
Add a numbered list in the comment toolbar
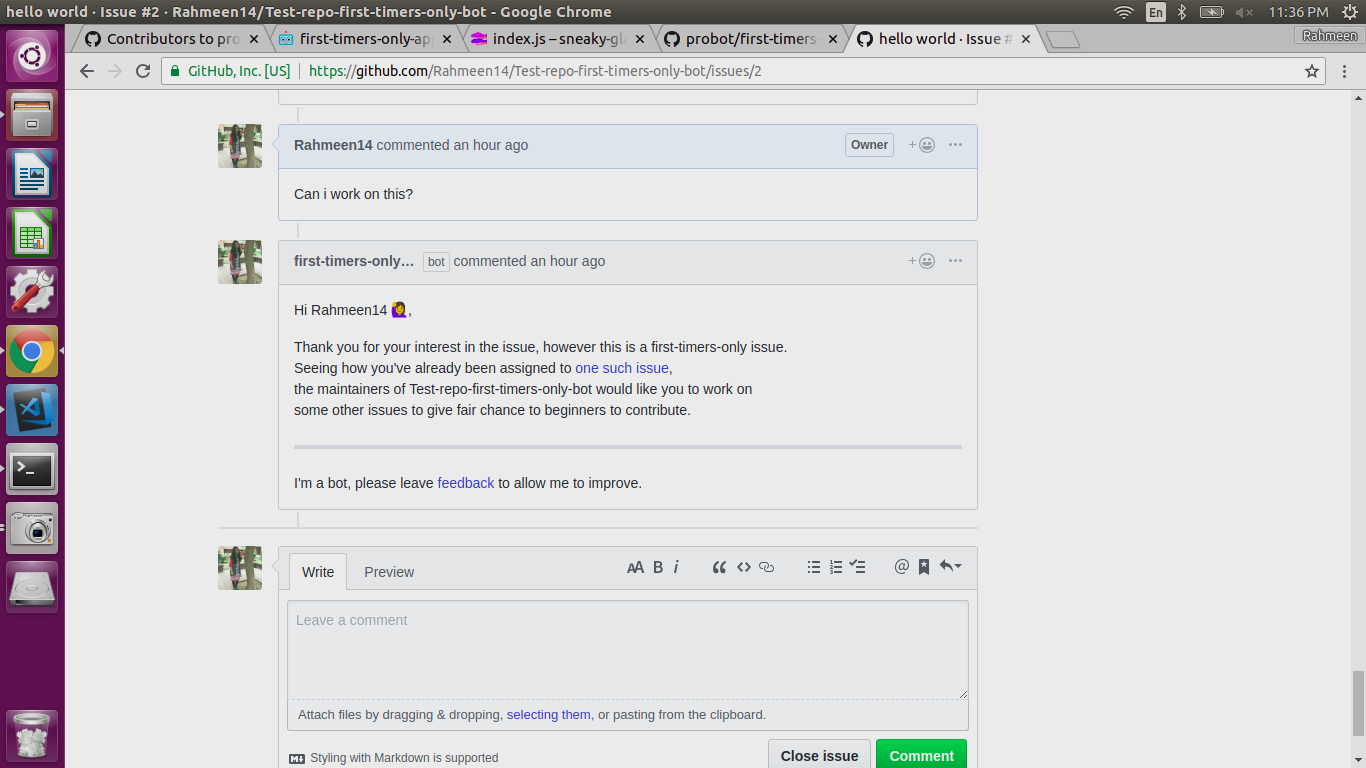836,567
